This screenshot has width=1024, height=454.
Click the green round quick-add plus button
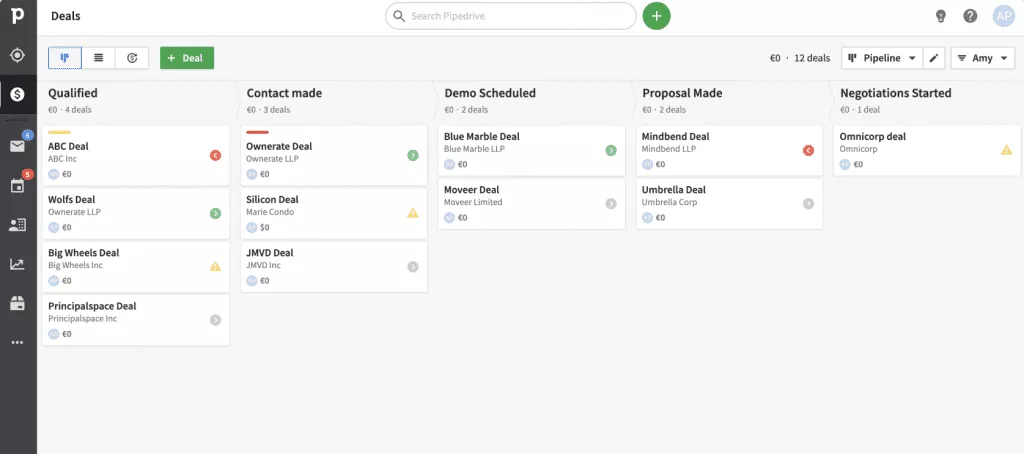(x=656, y=16)
